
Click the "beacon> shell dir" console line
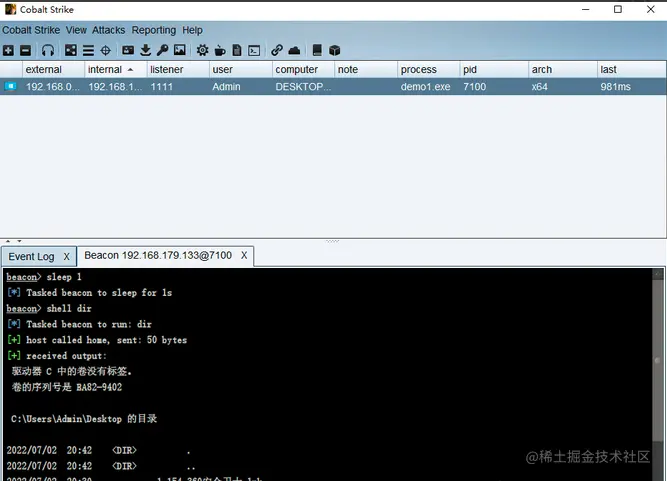[x=49, y=308]
